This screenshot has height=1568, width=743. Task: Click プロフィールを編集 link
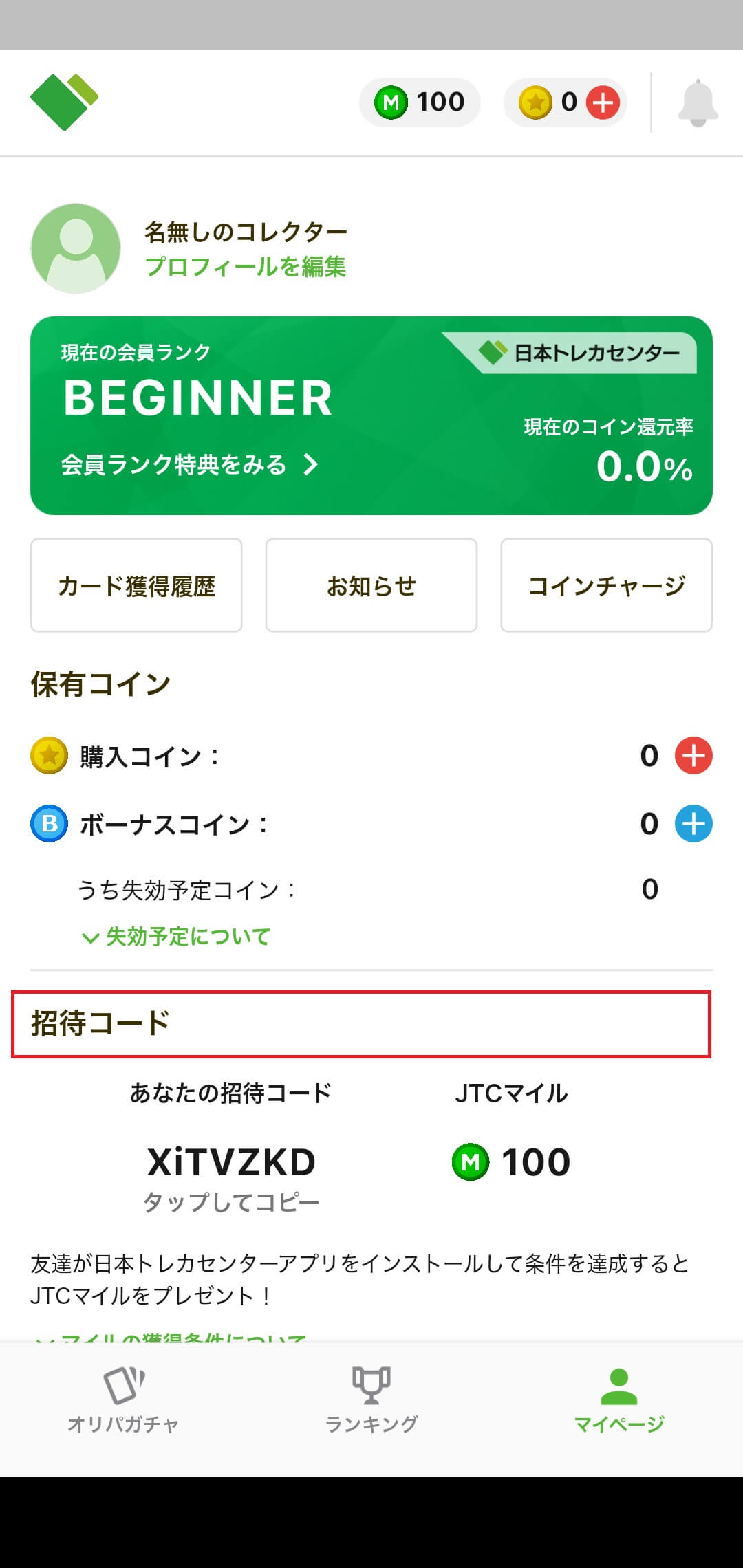(246, 267)
